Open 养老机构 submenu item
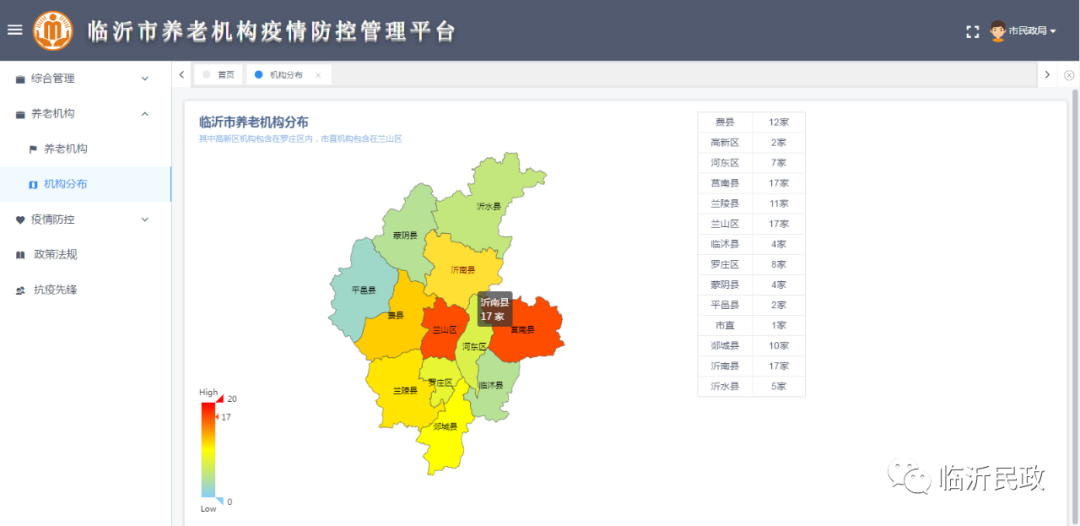Image resolution: width=1080 pixels, height=526 pixels. click(x=65, y=149)
